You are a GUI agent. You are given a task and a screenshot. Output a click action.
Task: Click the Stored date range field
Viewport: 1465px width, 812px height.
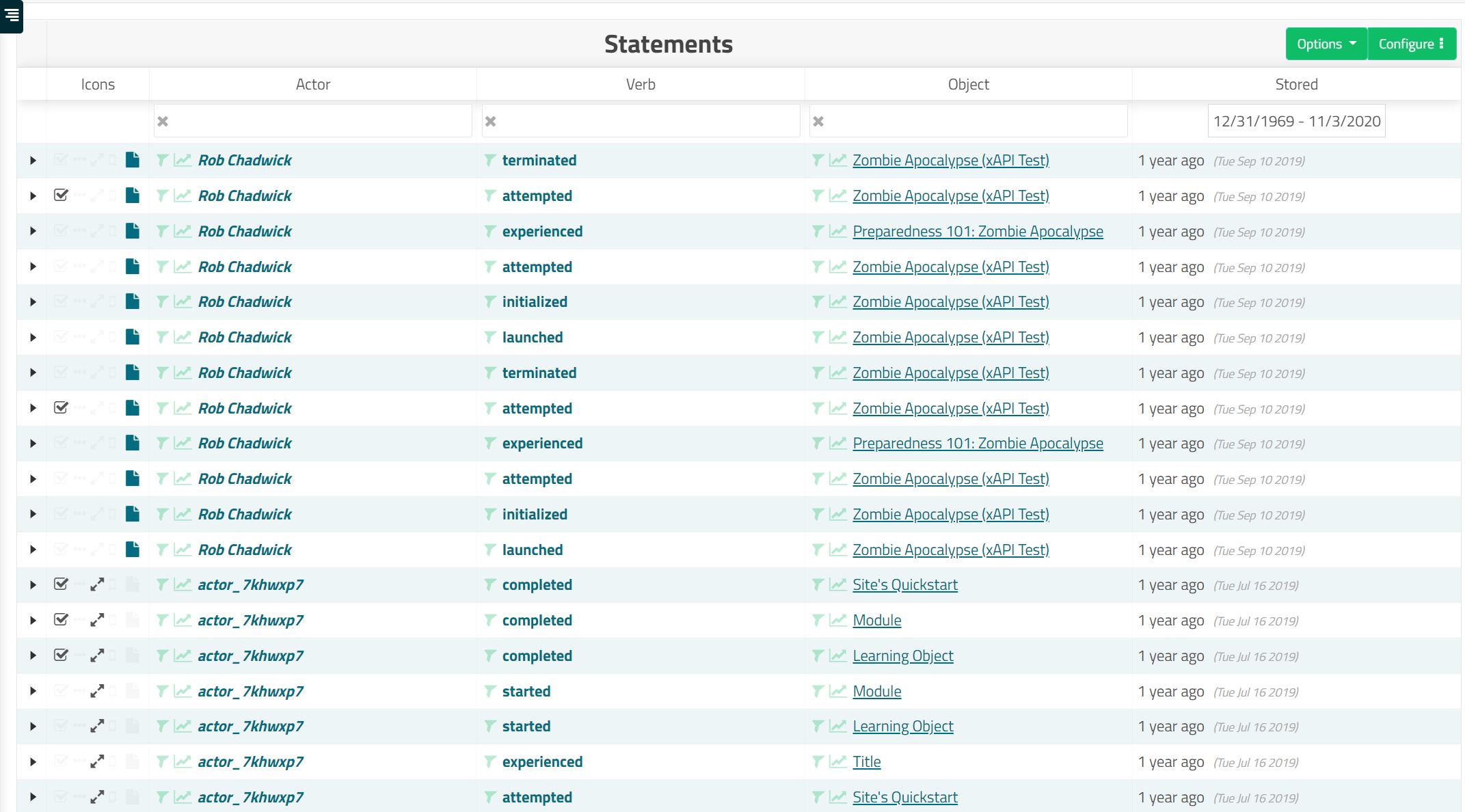tap(1296, 121)
